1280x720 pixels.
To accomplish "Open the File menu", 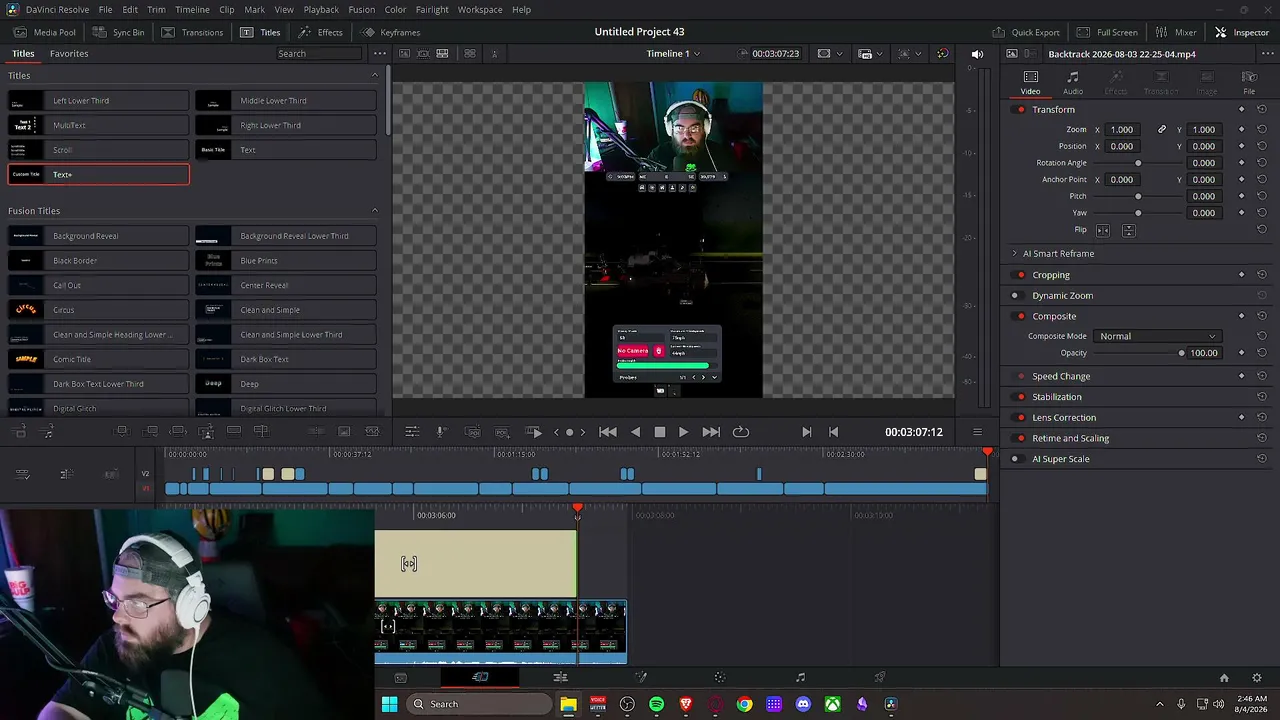I will tap(105, 9).
